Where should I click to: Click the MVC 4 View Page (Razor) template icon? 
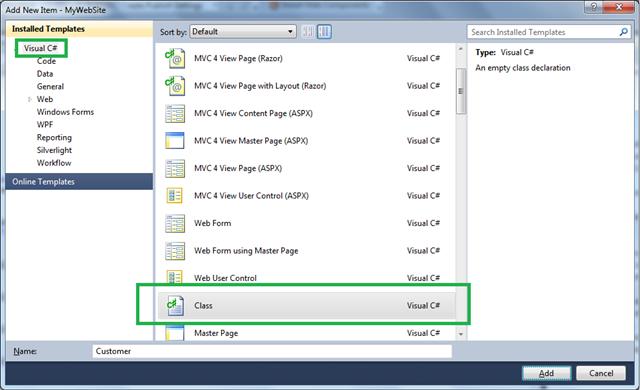click(x=175, y=59)
